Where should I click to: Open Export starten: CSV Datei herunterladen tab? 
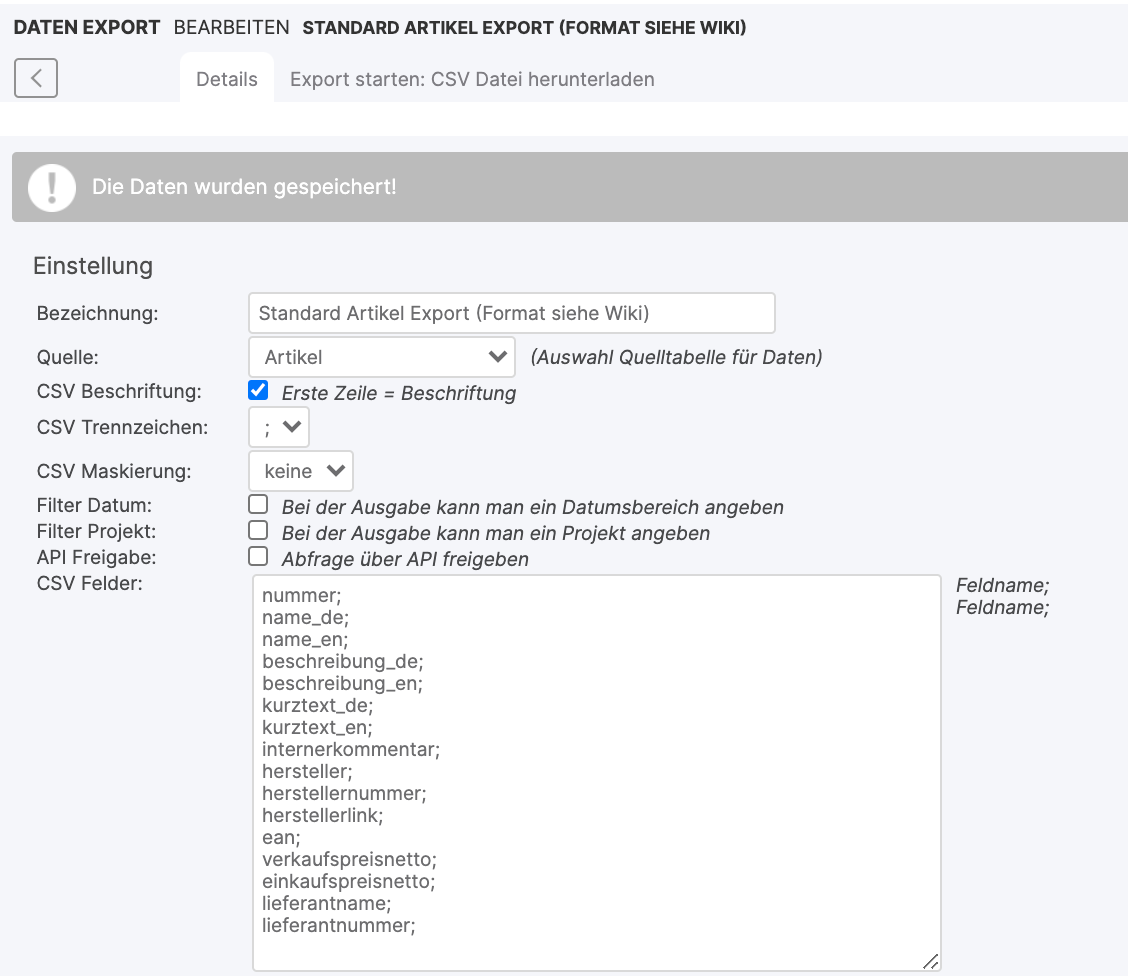pos(472,79)
